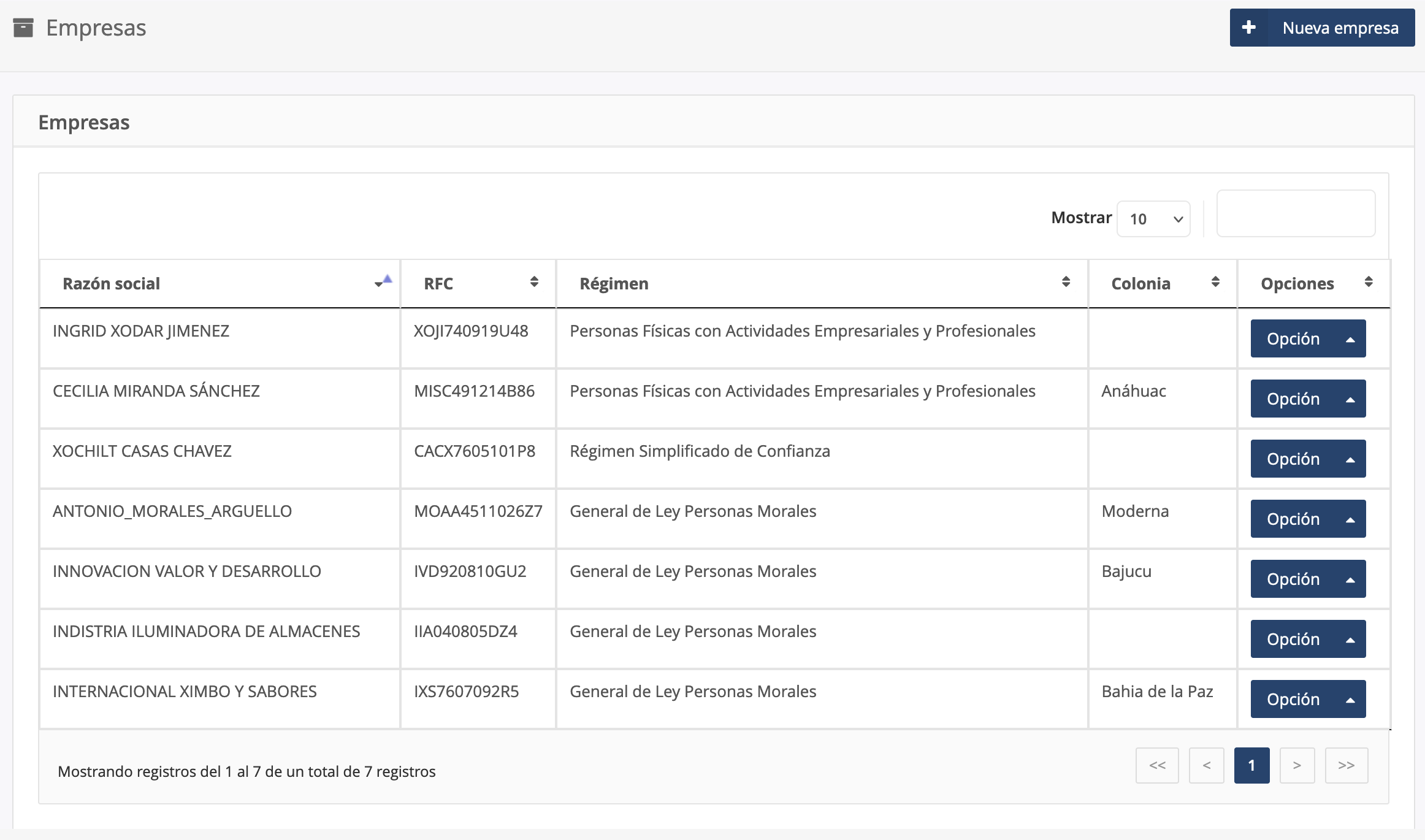Open Opción dropdown for CECILIA MIRANDA SÁNCHEZ
This screenshot has height=840, width=1425.
pos(1308,399)
